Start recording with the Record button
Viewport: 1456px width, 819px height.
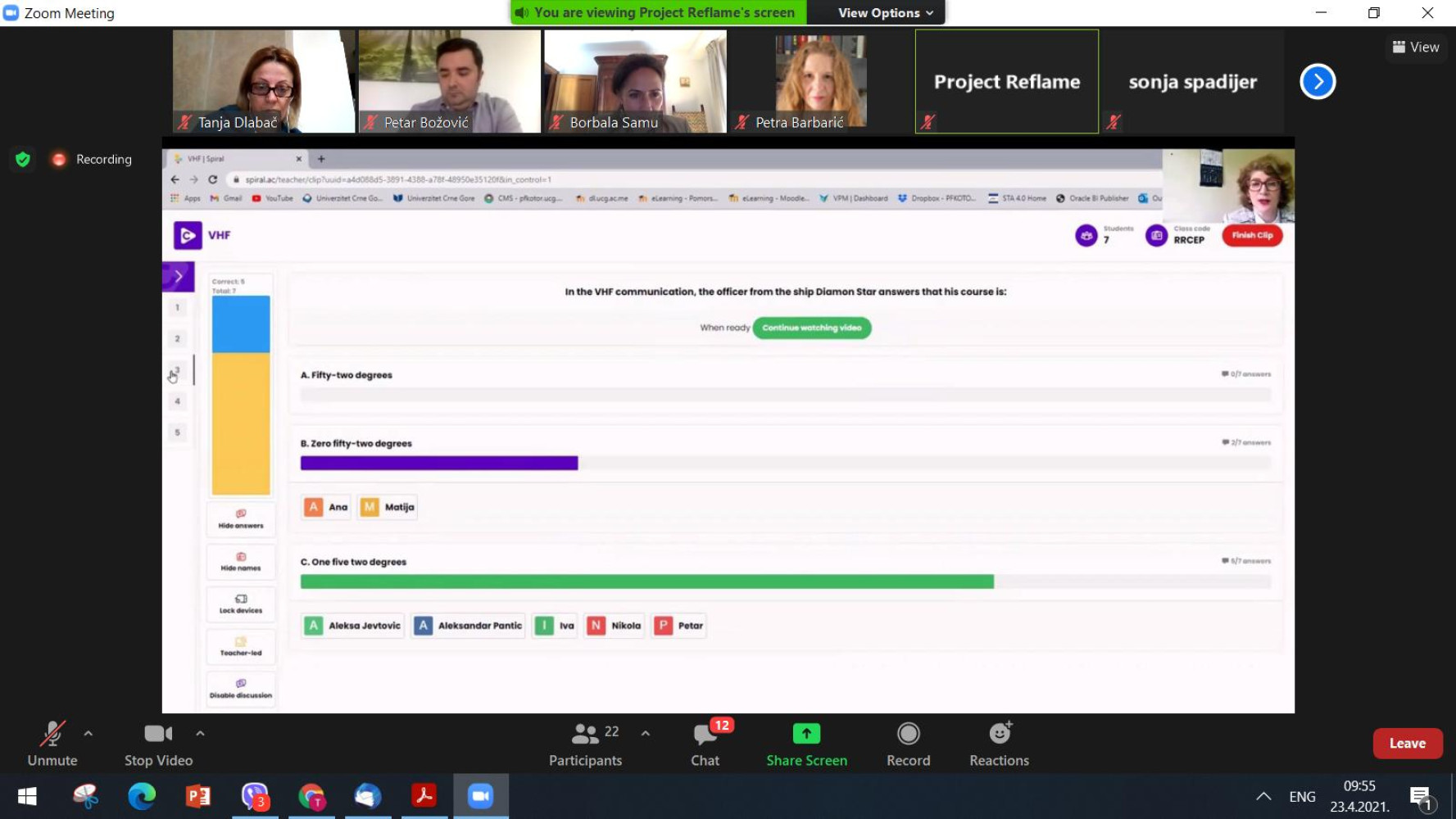tap(908, 744)
